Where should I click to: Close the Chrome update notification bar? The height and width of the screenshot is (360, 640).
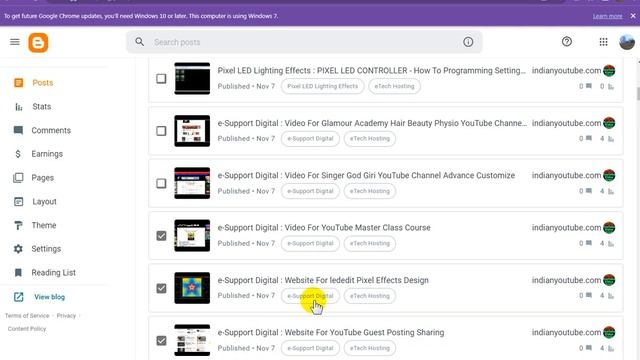[633, 16]
